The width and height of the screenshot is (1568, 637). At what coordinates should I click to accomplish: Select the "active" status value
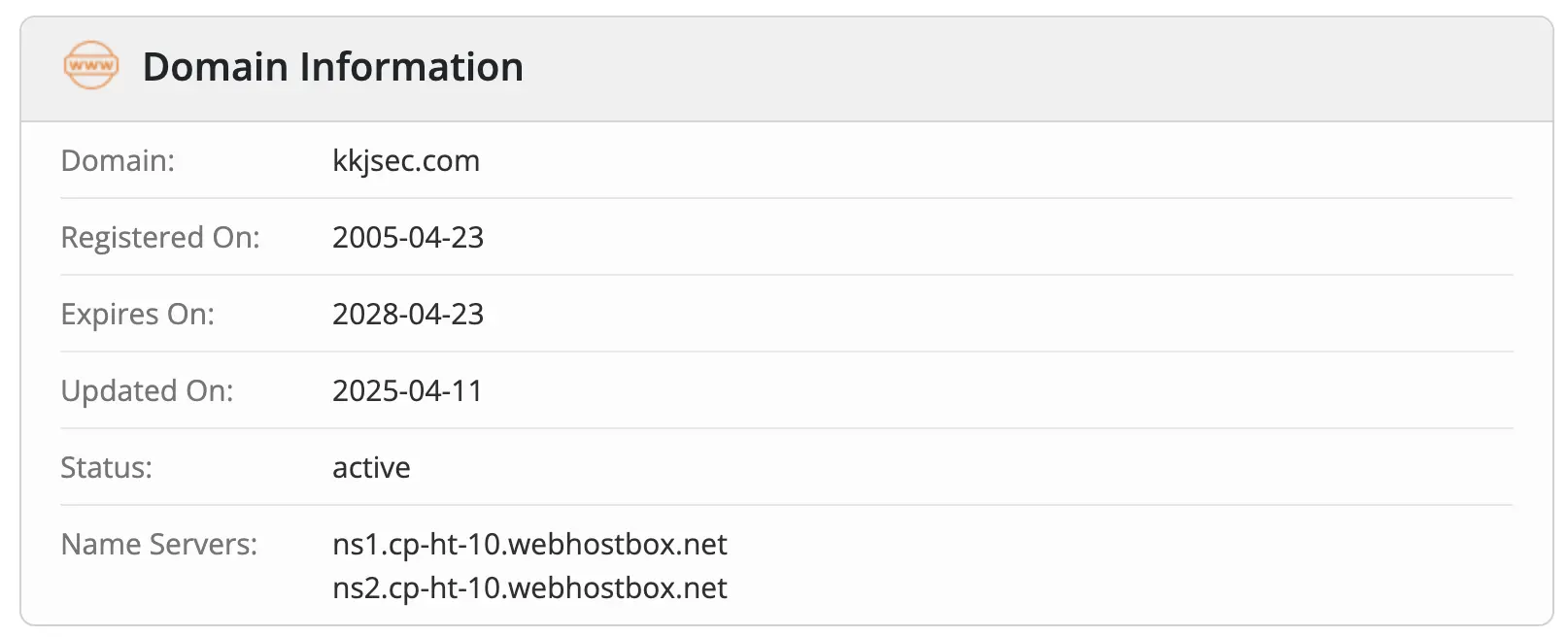pyautogui.click(x=371, y=467)
